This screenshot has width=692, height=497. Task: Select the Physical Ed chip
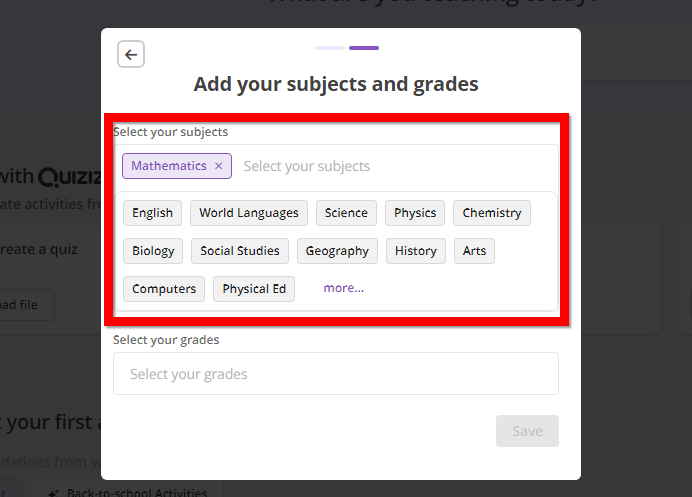(254, 289)
